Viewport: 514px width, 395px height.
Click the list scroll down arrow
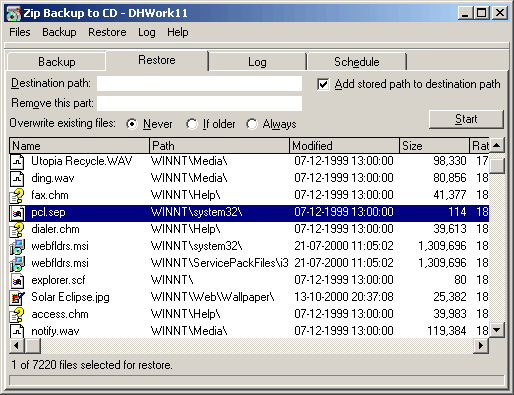click(497, 330)
